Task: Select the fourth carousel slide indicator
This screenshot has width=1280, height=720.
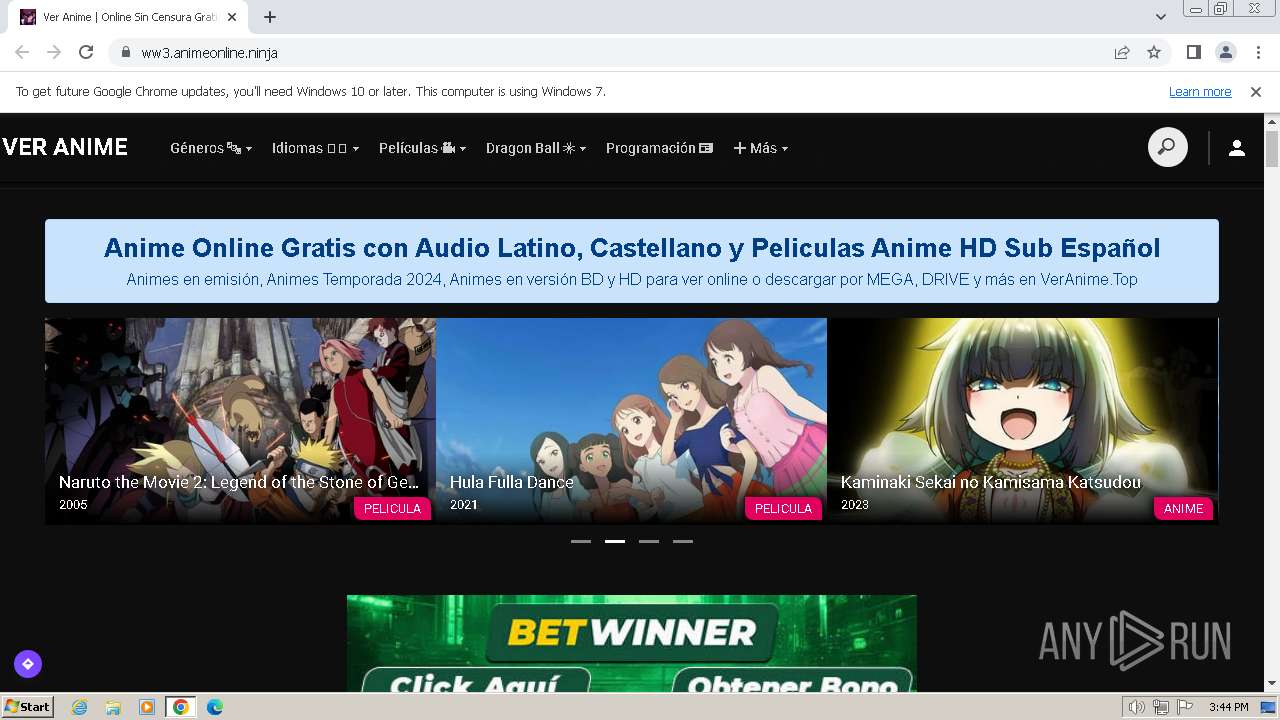Action: [683, 541]
